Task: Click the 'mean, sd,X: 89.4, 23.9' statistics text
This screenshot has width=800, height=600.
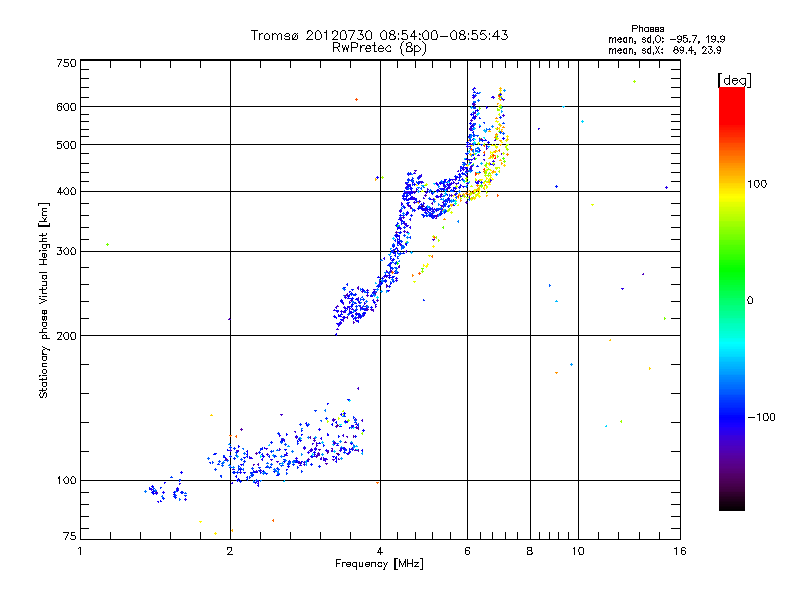Action: coord(664,50)
